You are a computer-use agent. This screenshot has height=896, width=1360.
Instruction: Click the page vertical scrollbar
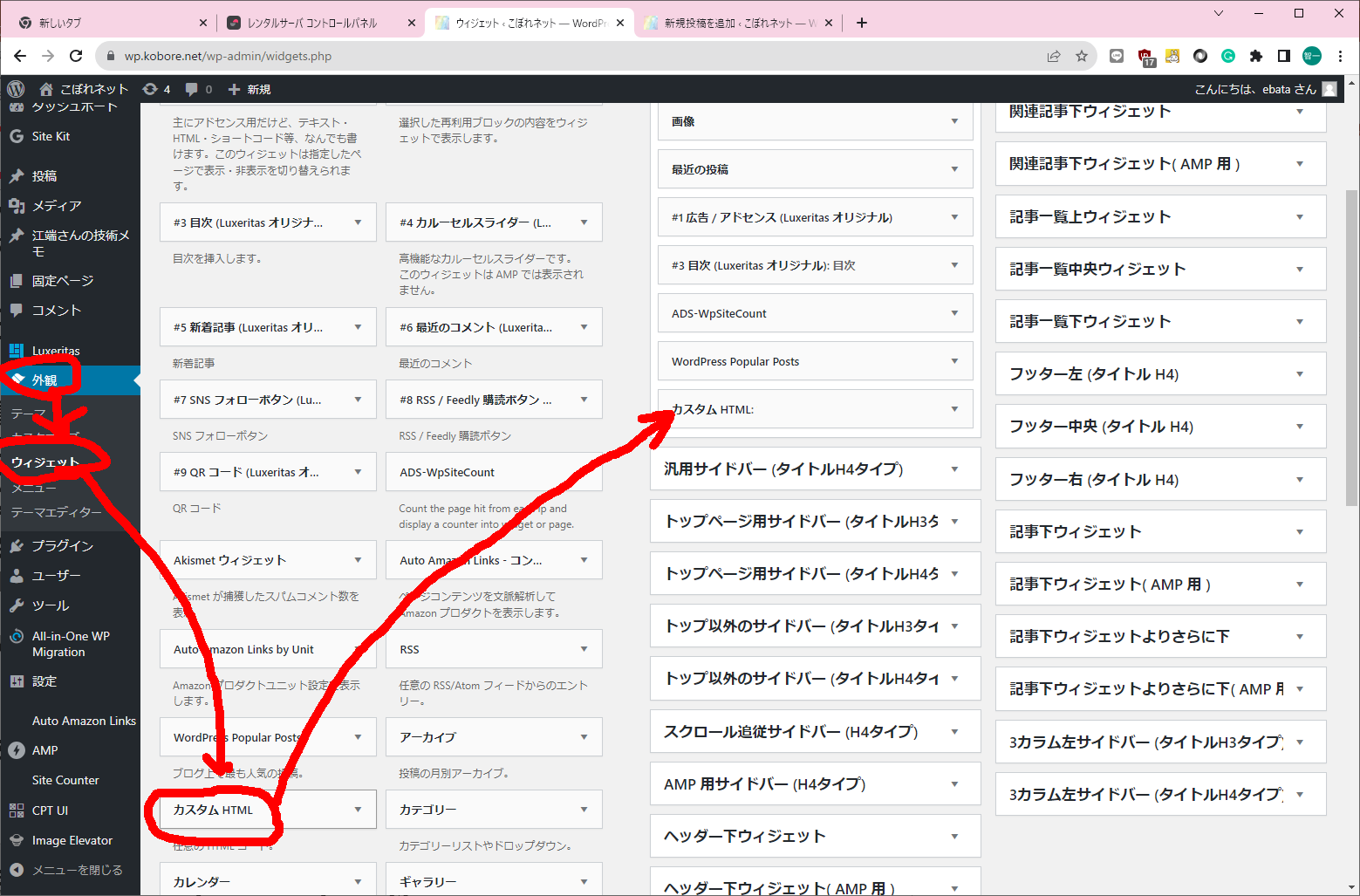[1351, 349]
